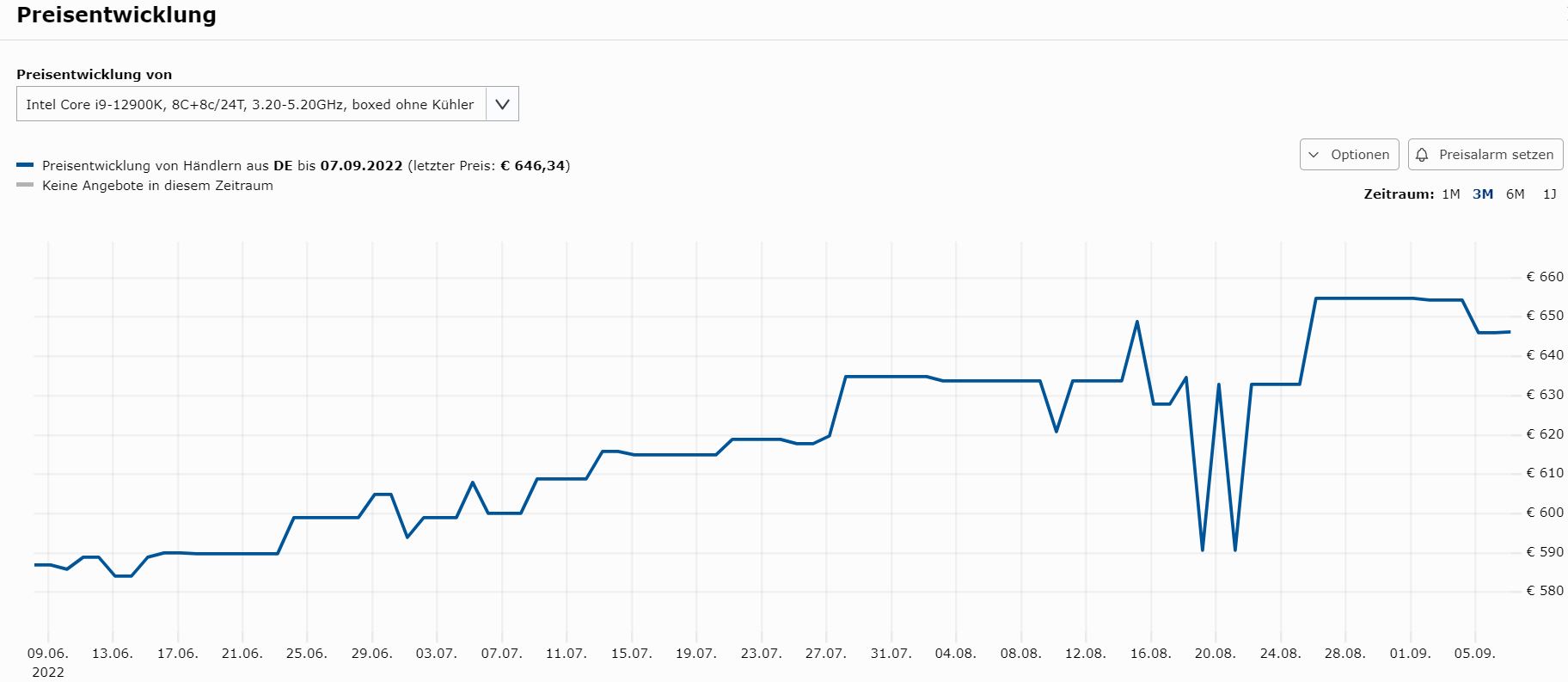Click the Intel Core i9-12900K selection field

point(250,105)
